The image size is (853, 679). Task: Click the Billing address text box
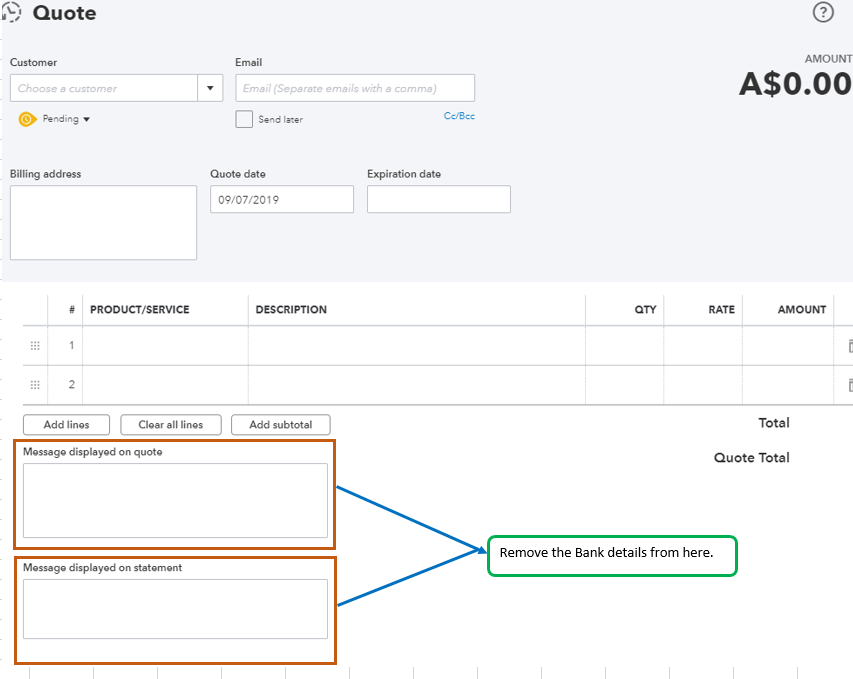(103, 223)
